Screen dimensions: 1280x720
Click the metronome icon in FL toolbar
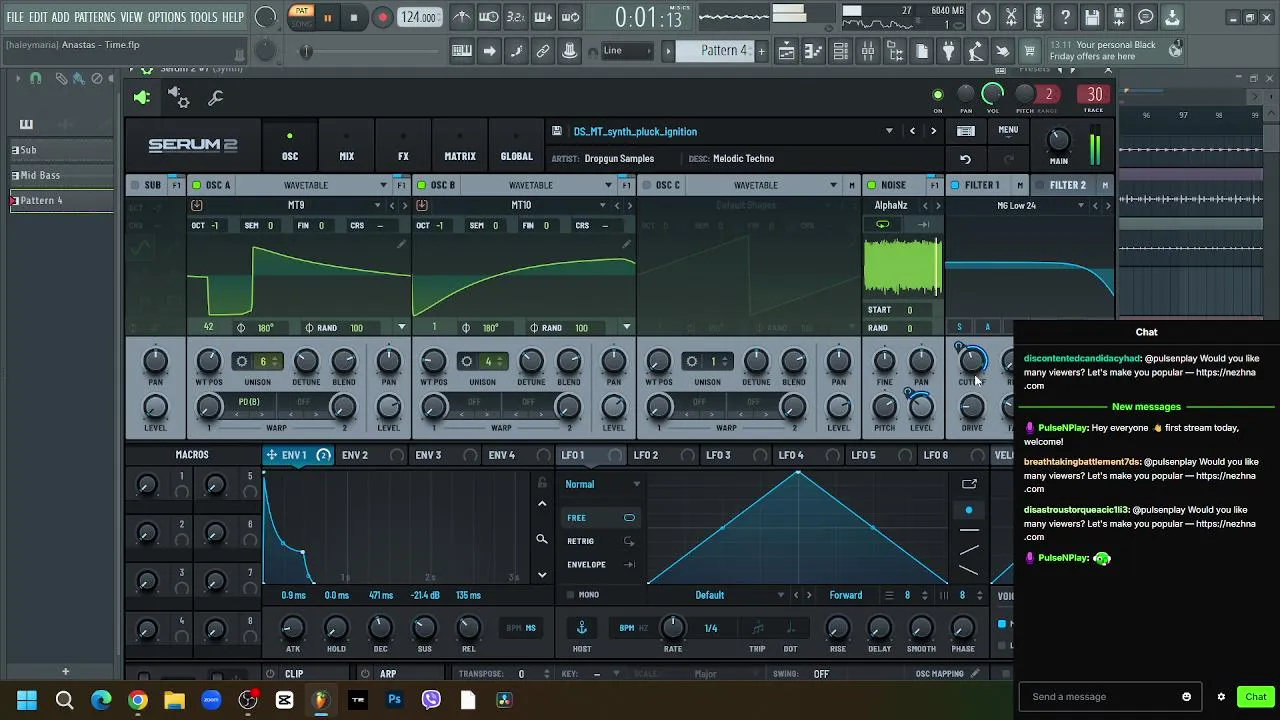(x=462, y=17)
